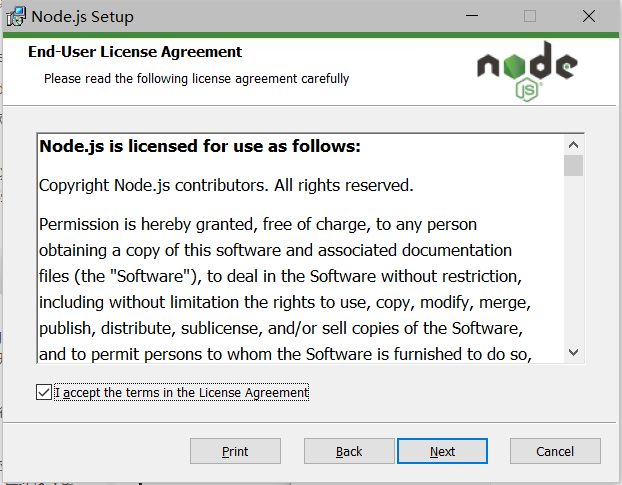Image resolution: width=622 pixels, height=485 pixels.
Task: Click the empty scrollbar track below the thumb
Action: point(573,260)
